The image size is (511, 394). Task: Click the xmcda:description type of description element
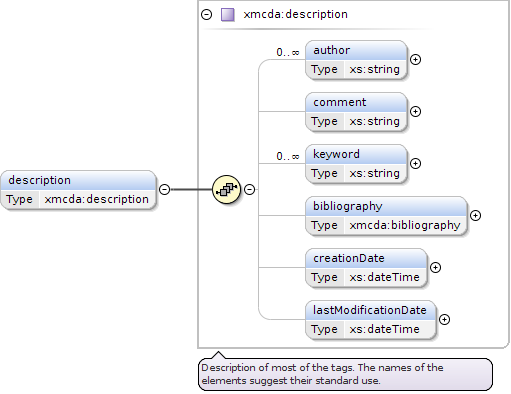click(x=96, y=199)
